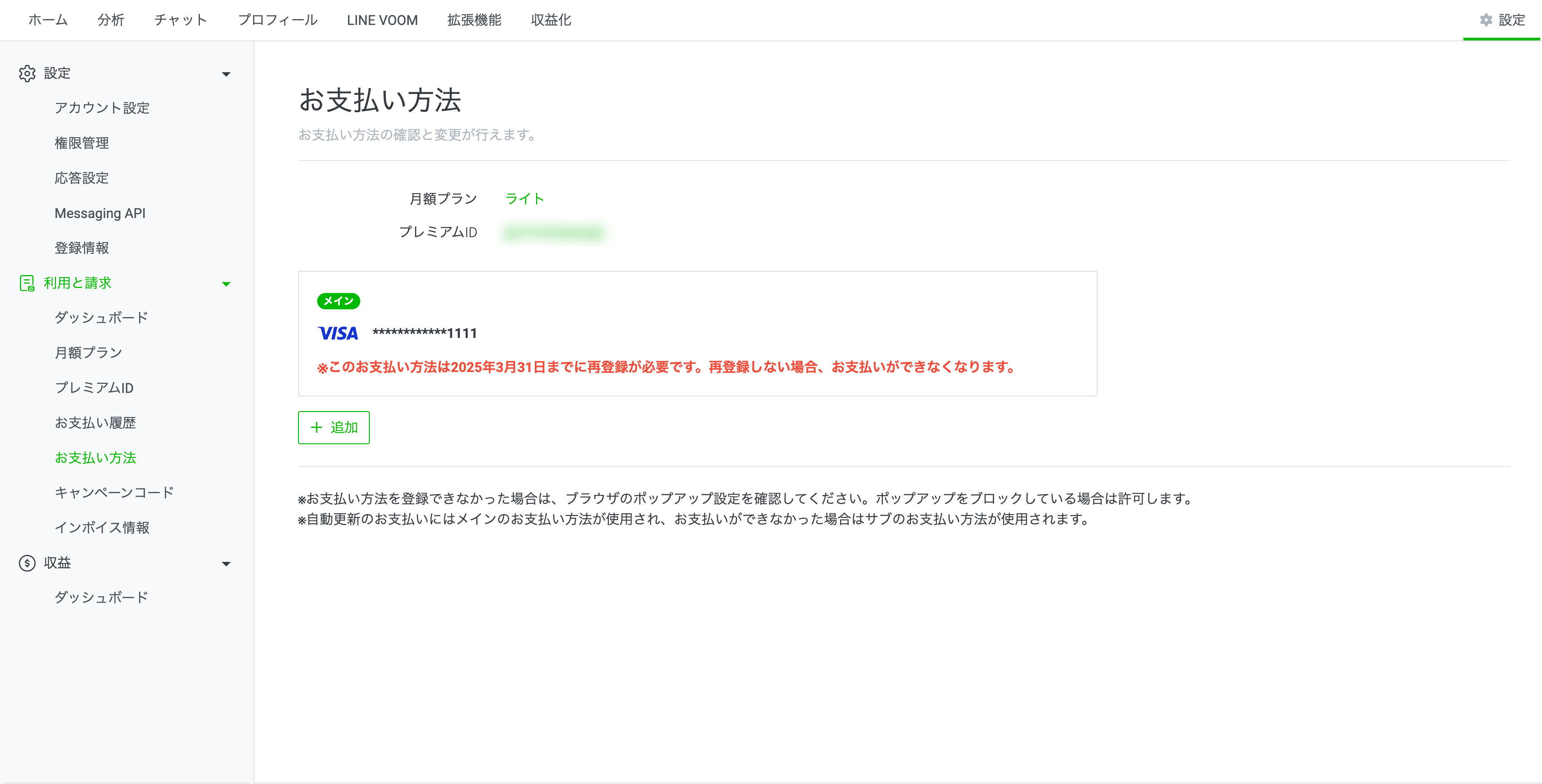Go to キャンペーンコード page
The height and width of the screenshot is (784, 1542).
tap(114, 492)
